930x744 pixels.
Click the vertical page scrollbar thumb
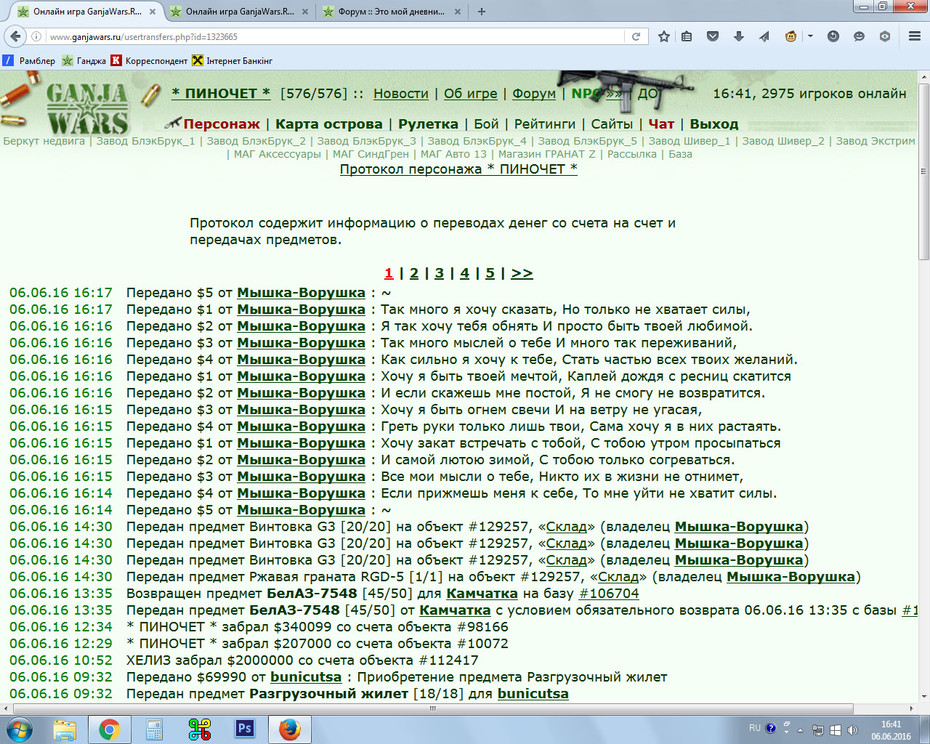tap(923, 171)
